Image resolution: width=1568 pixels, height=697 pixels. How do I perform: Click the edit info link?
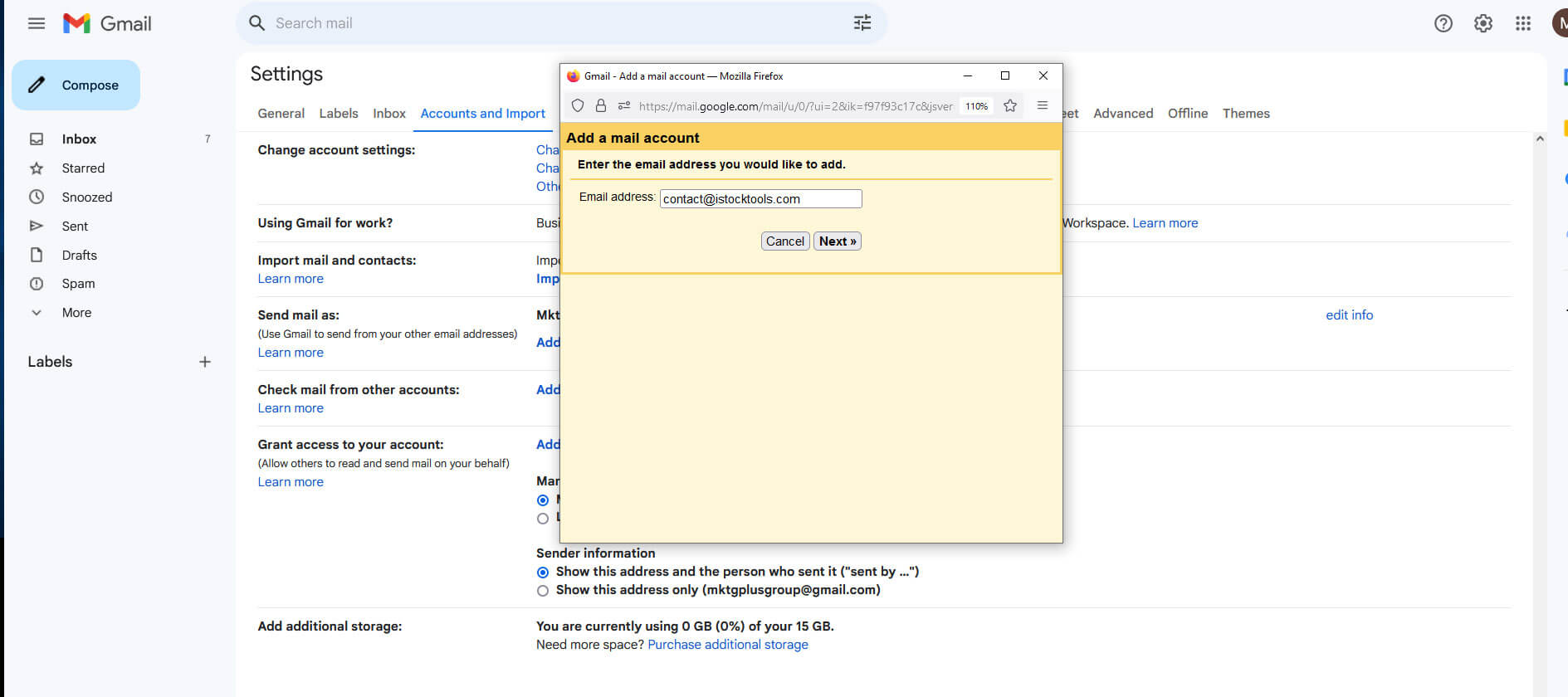tap(1350, 315)
